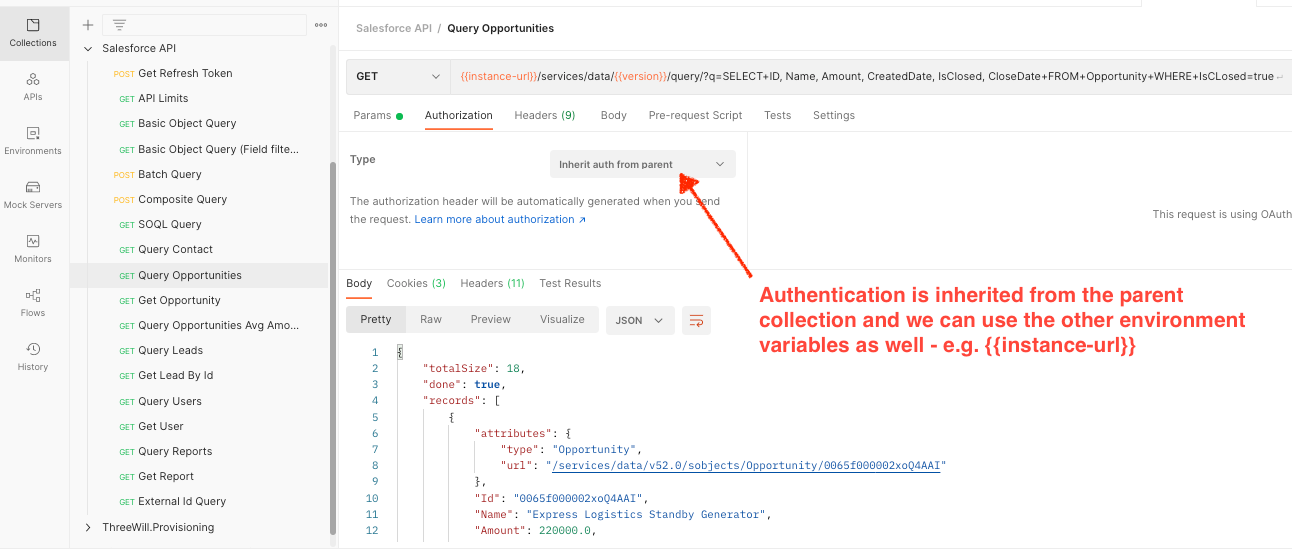This screenshot has width=1292, height=550.
Task: Open the Monitors sidebar section
Action: tap(33, 248)
